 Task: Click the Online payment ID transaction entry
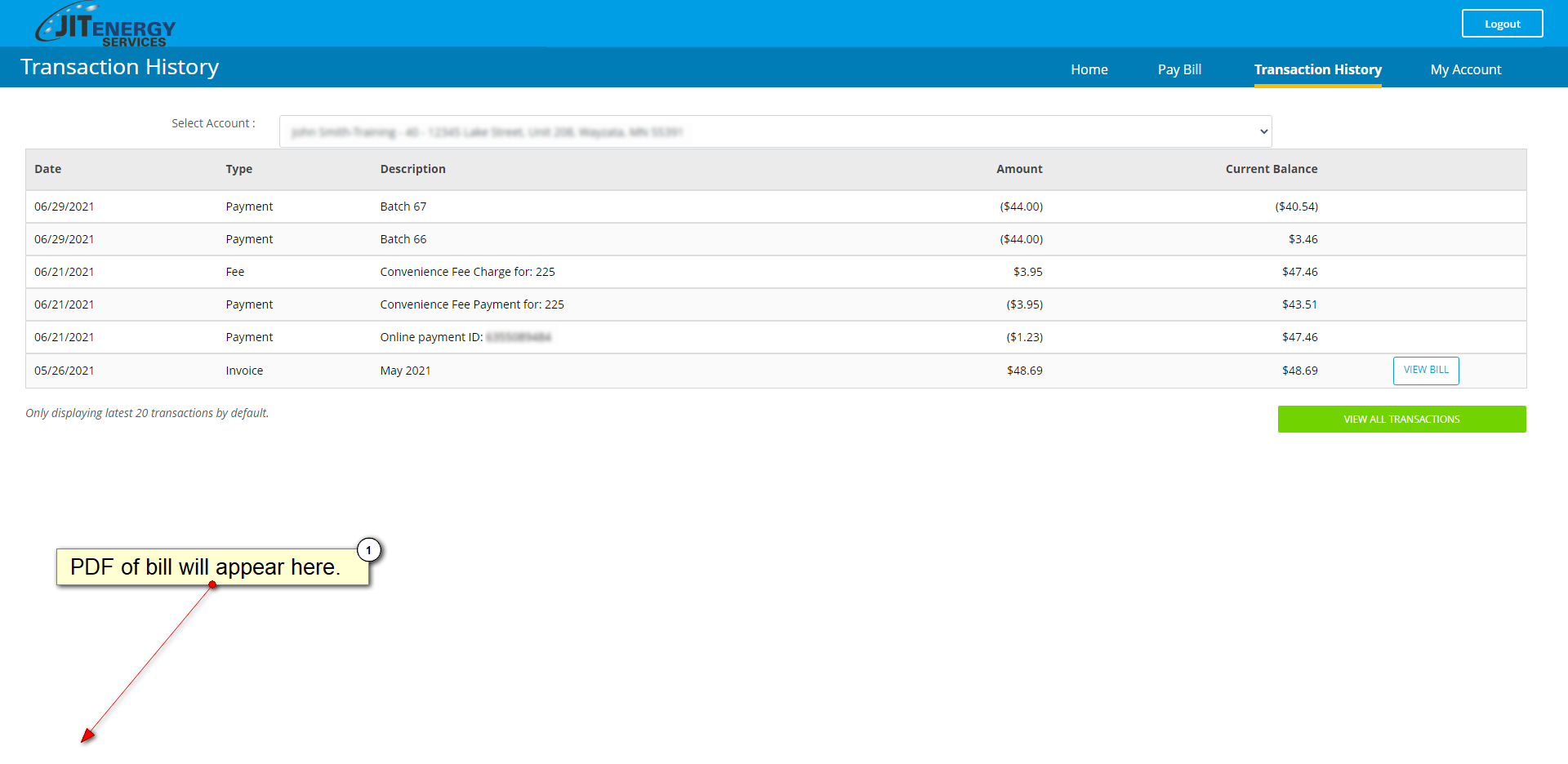point(465,337)
